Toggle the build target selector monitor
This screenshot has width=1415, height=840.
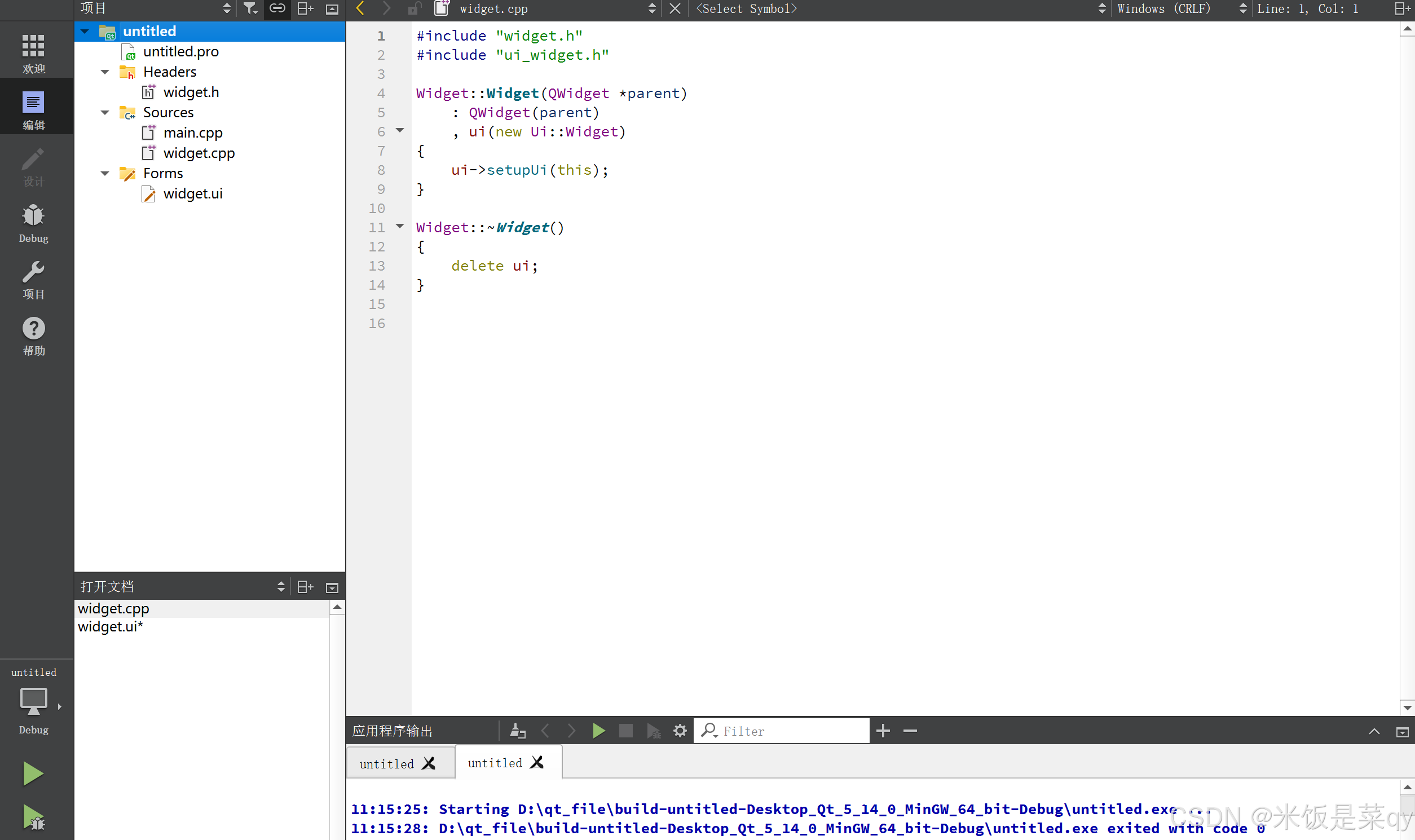pos(33,701)
